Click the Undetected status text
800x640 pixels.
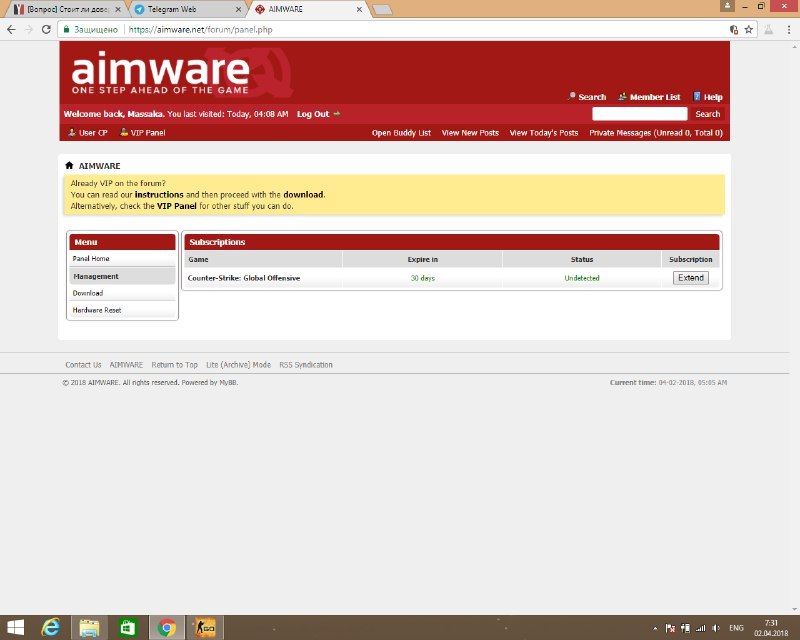[x=582, y=278]
